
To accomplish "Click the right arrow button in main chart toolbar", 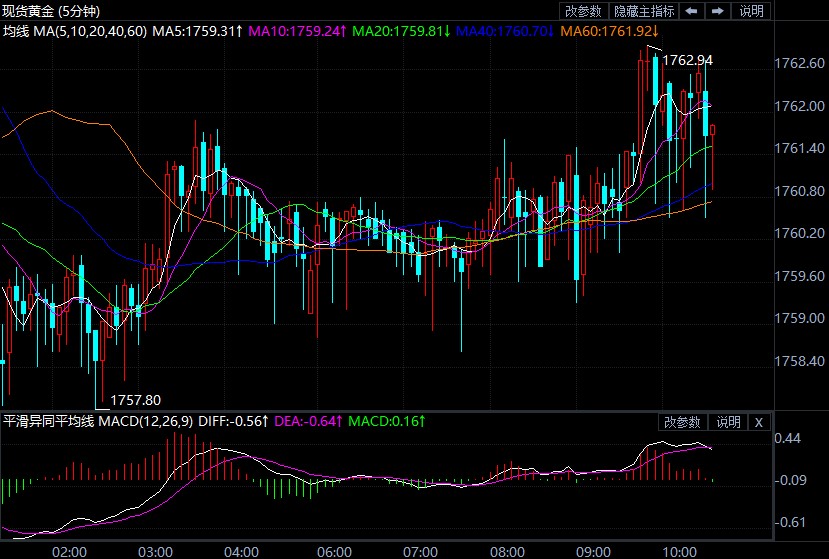I will point(718,11).
